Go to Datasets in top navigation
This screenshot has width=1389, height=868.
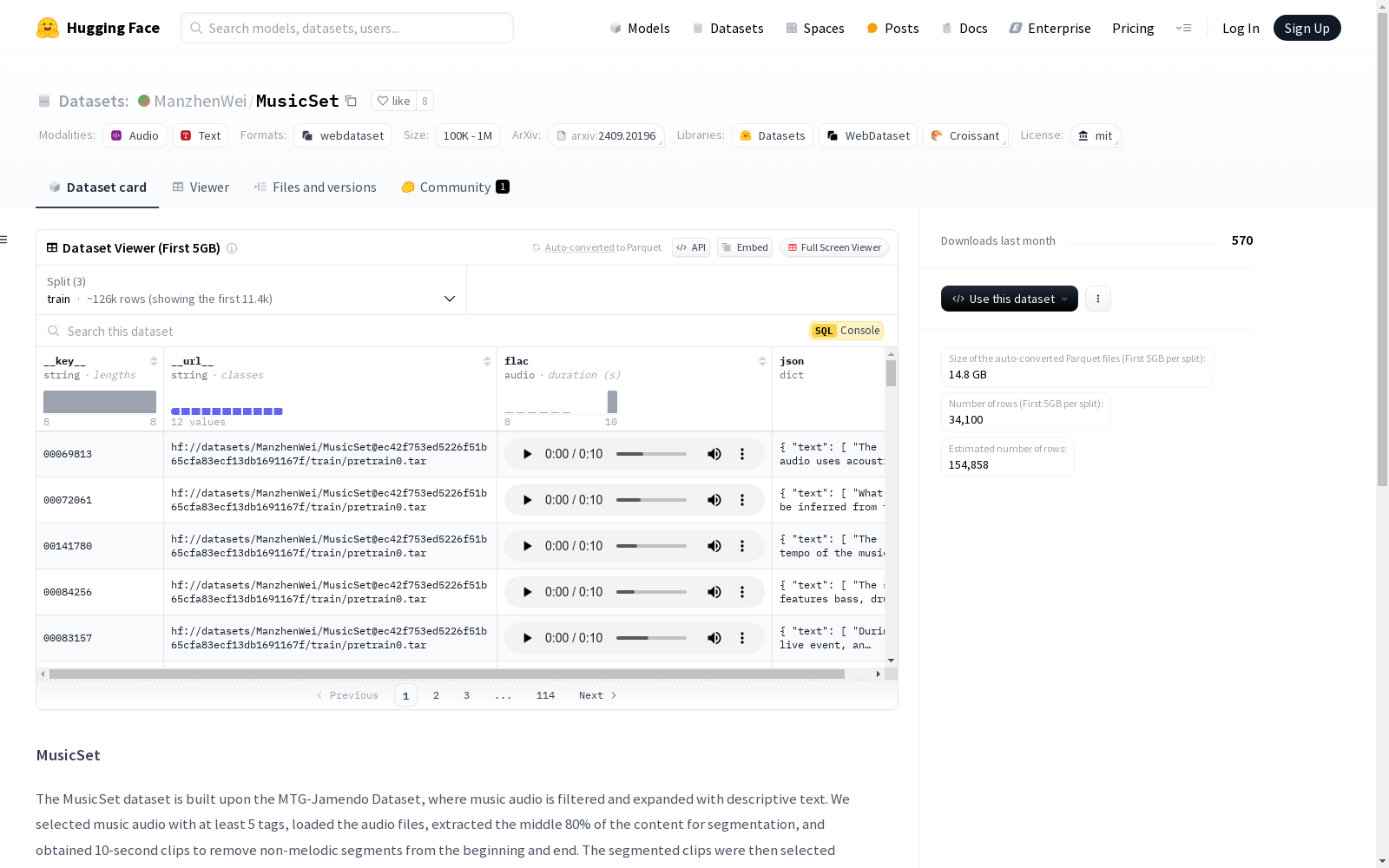click(x=727, y=28)
